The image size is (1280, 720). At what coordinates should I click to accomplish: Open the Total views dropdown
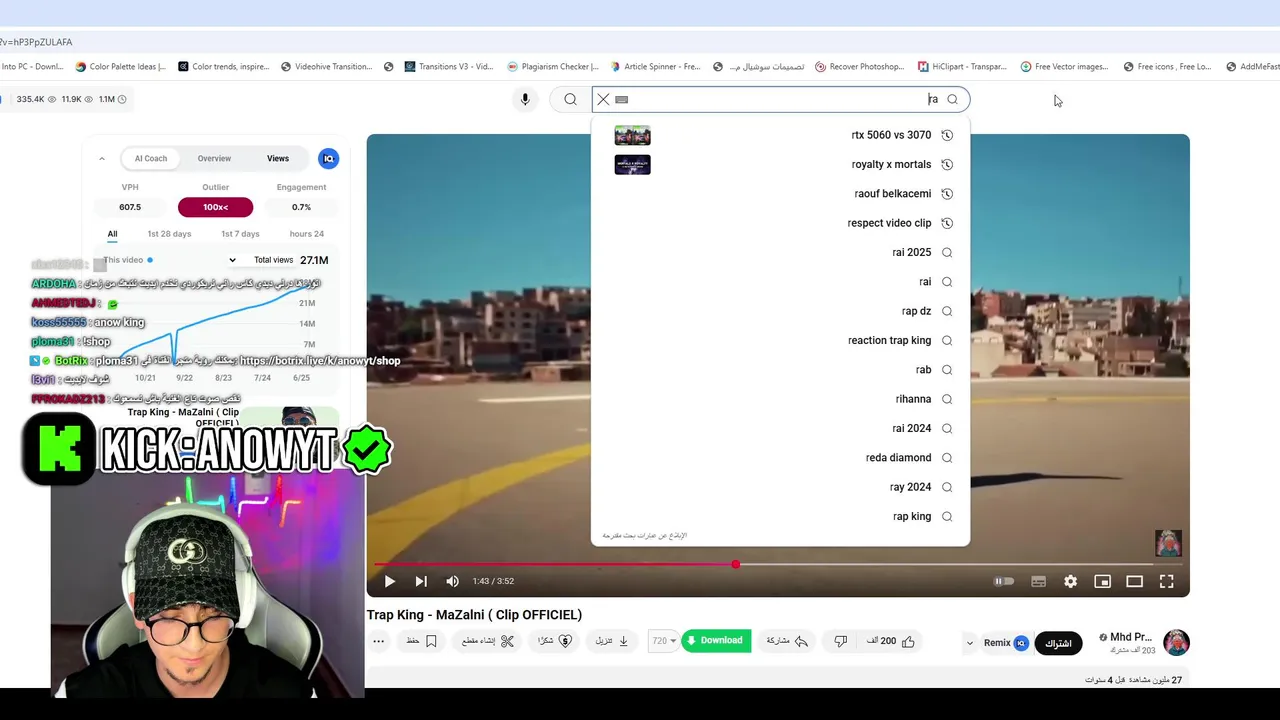tap(260, 260)
